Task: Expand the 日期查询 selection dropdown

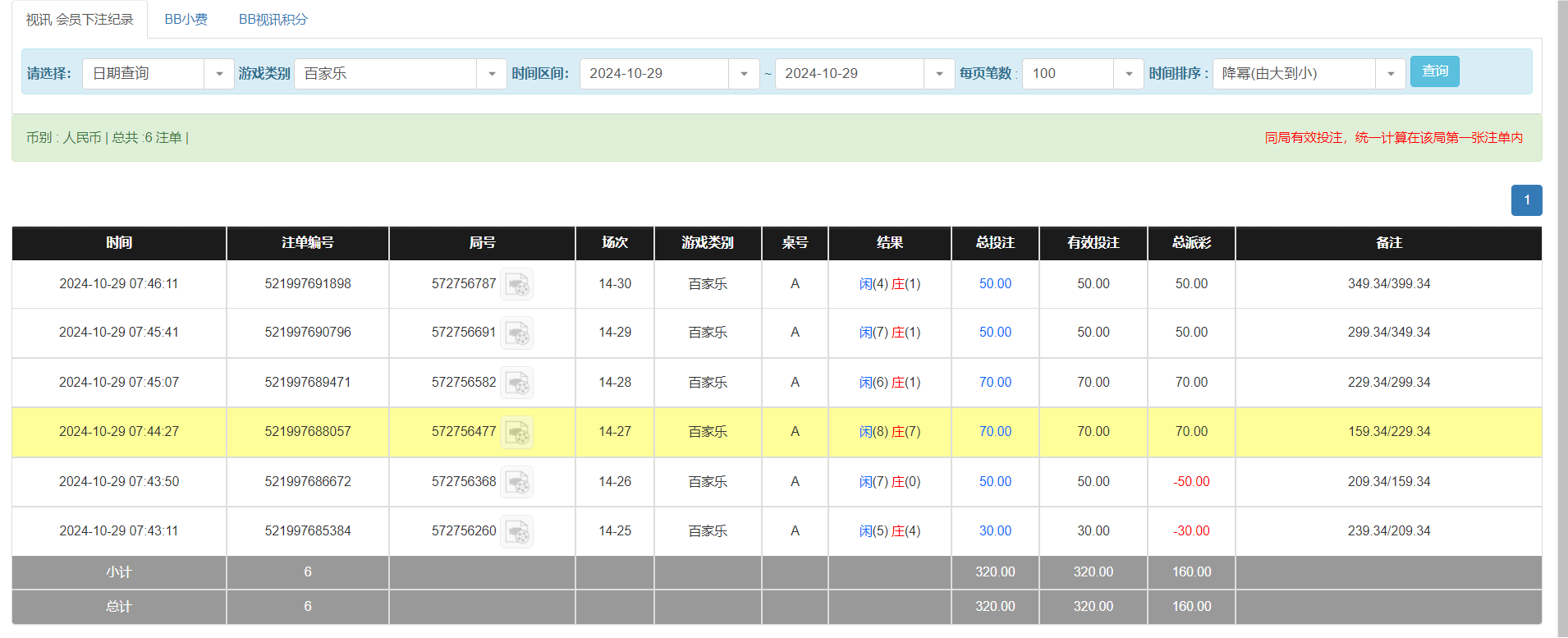Action: [218, 74]
